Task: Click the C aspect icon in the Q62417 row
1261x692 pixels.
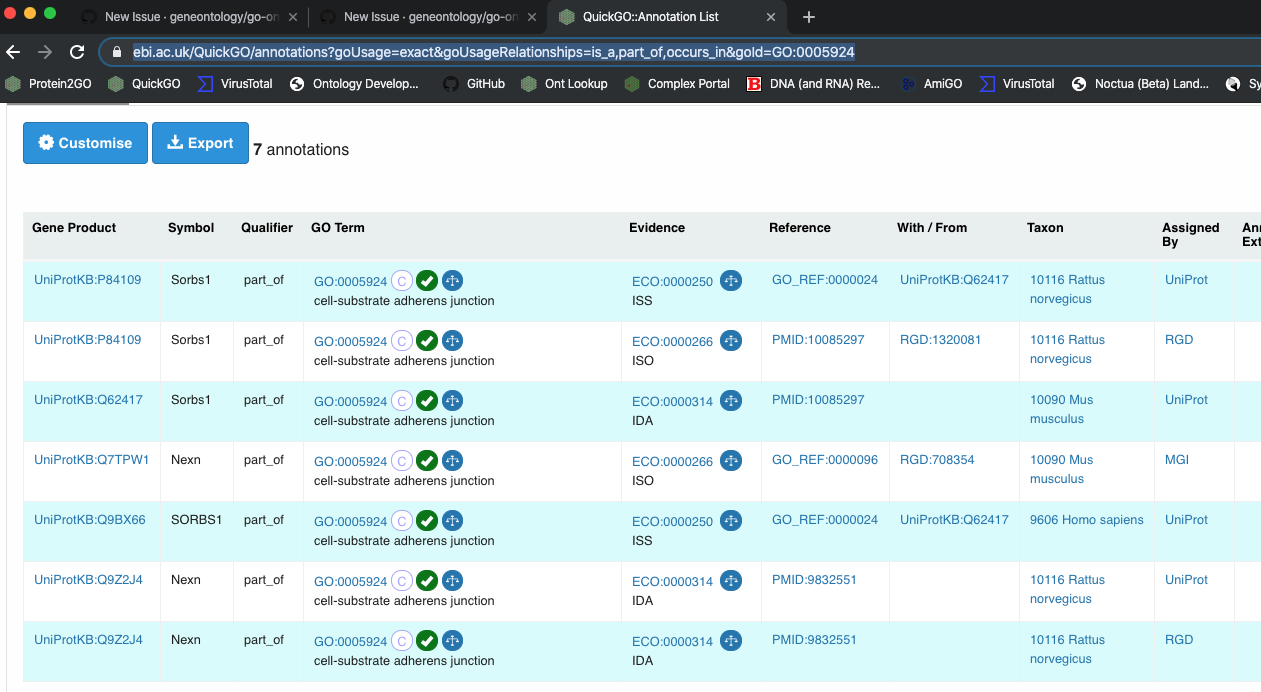Action: click(402, 401)
